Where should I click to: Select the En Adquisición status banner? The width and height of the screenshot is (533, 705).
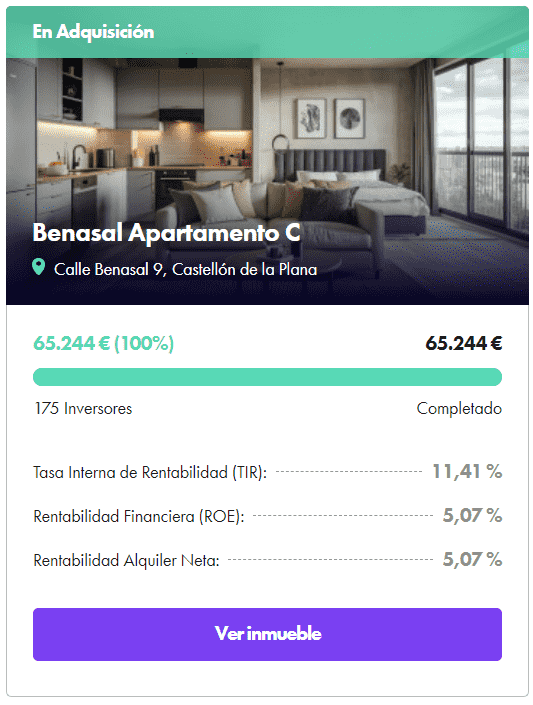267,32
